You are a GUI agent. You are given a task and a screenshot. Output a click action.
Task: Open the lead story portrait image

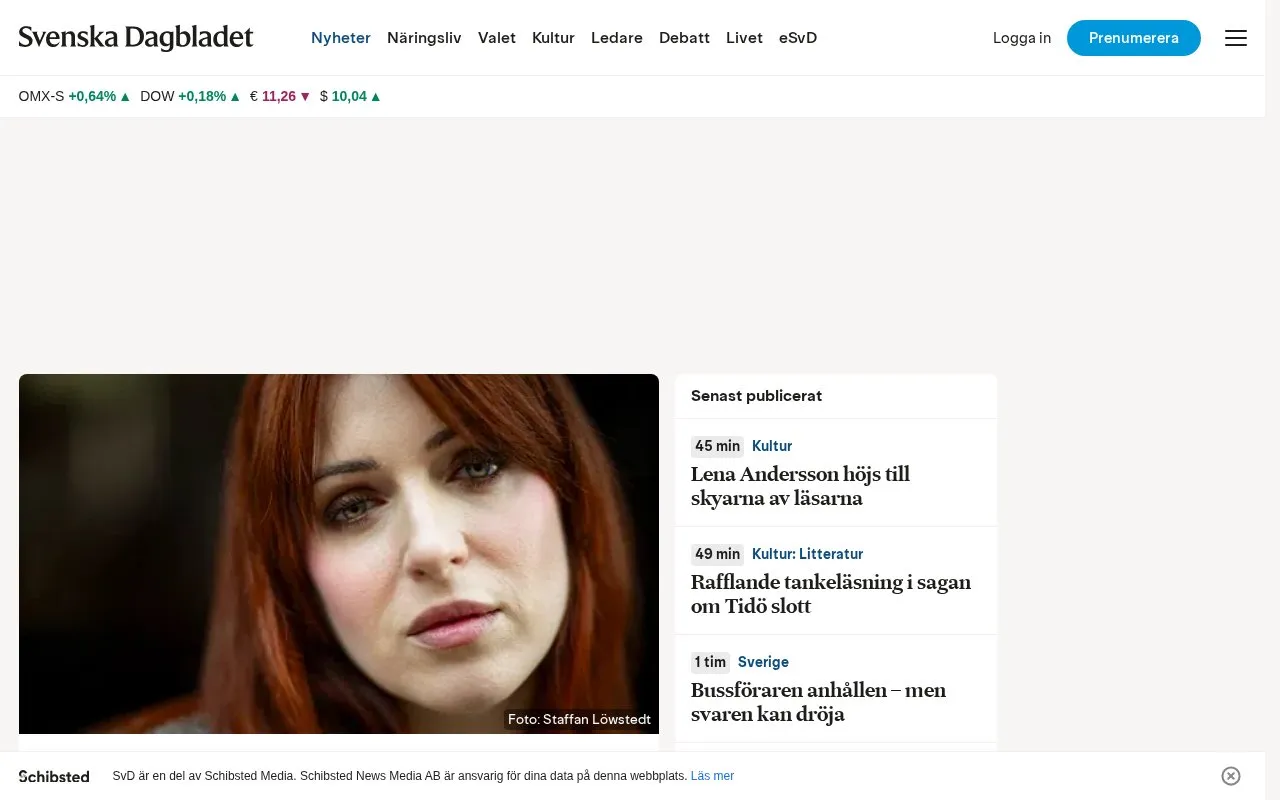point(339,554)
